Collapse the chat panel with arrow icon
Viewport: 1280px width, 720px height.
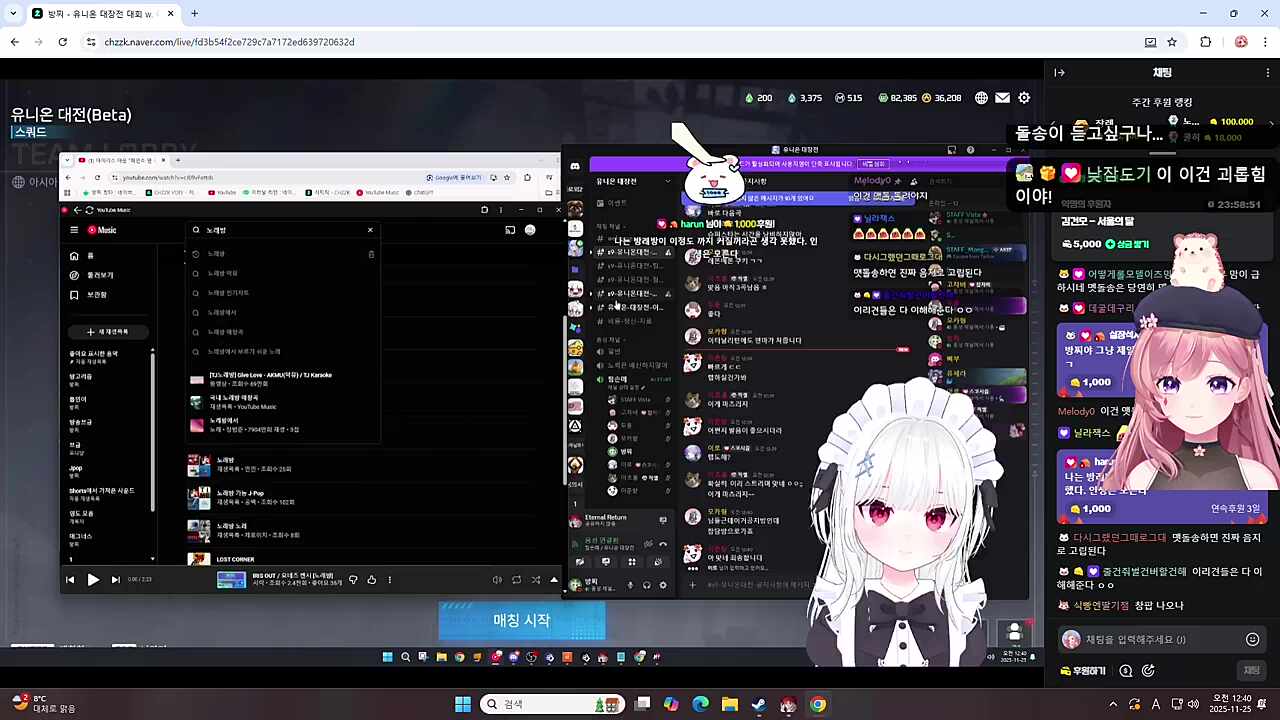click(1059, 72)
